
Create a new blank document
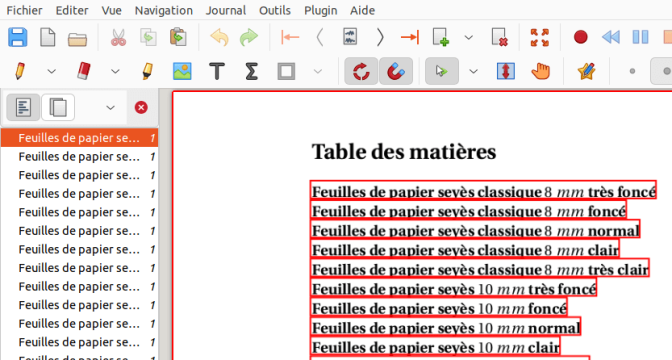coord(48,37)
